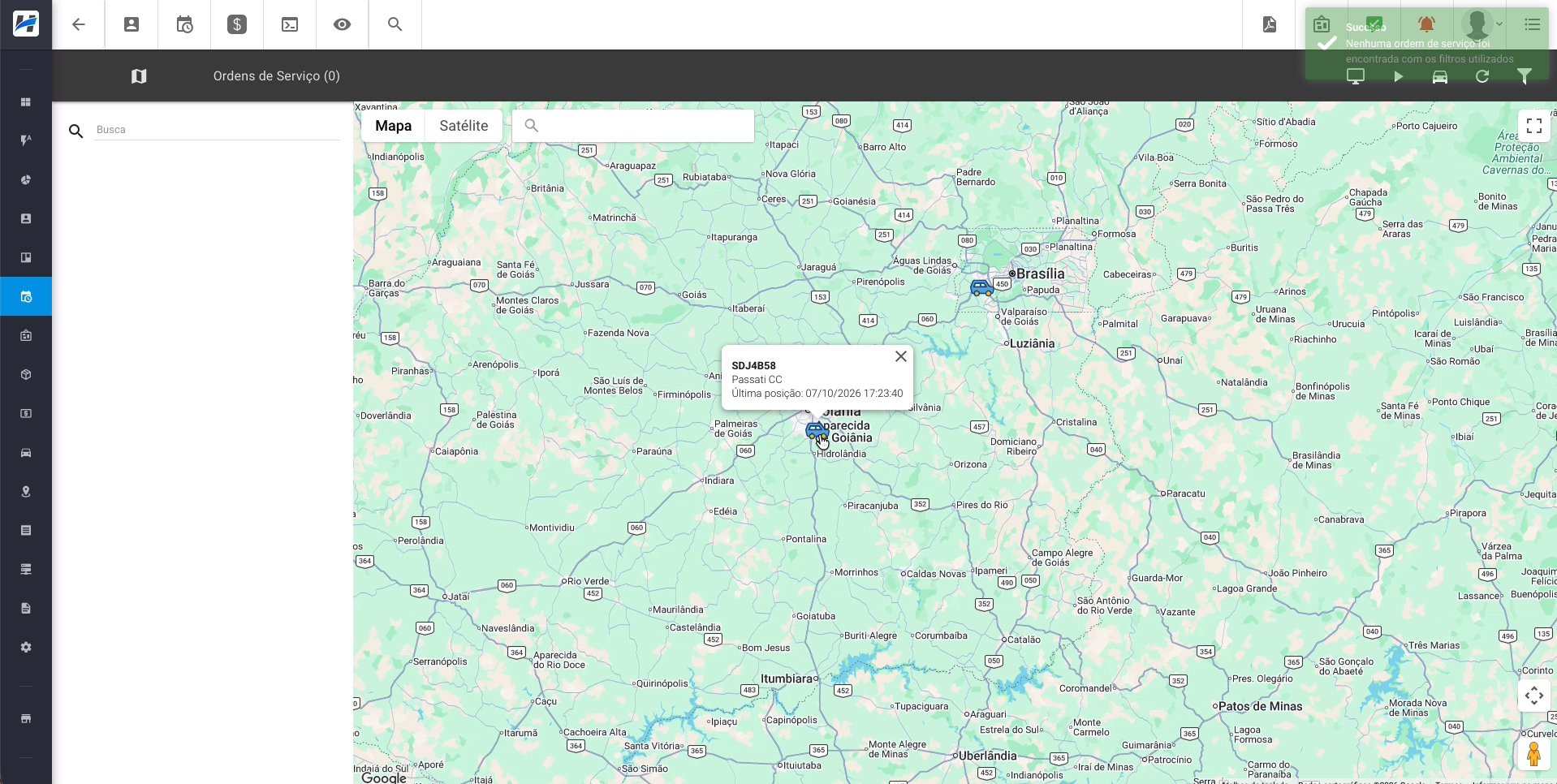Focus the Busca search field

217,130
